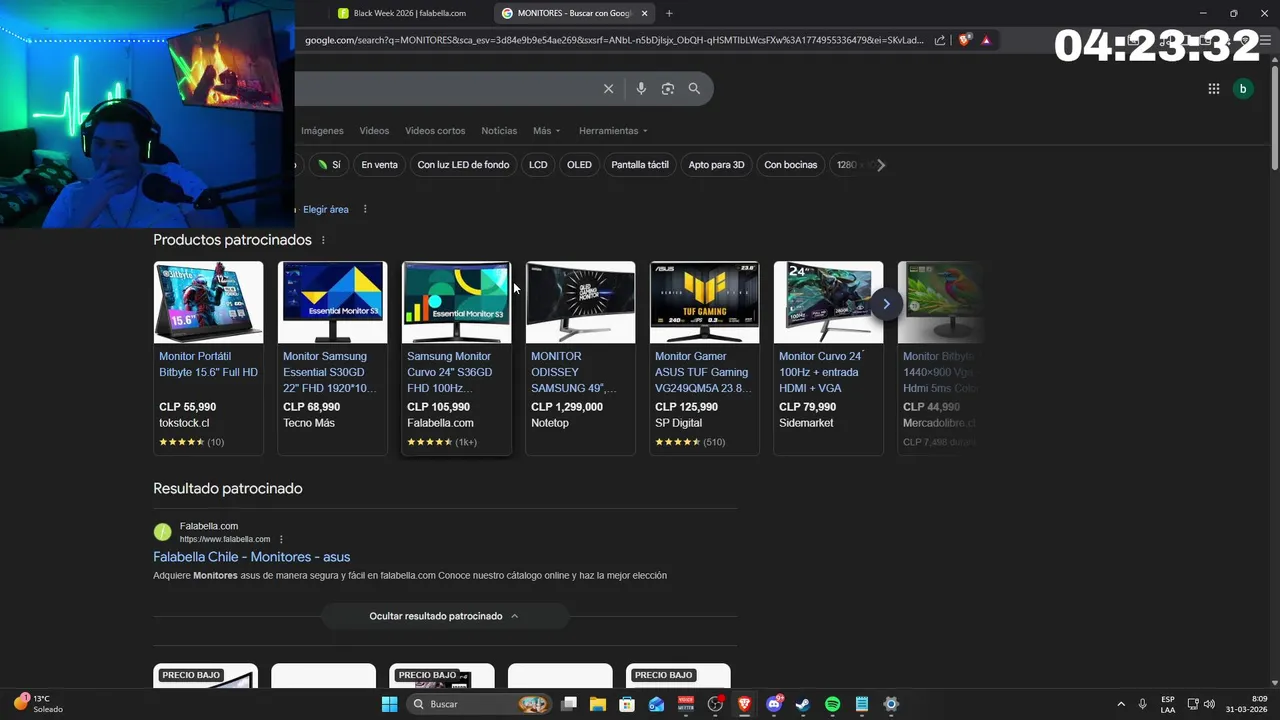Screen dimensions: 1280x720
Task: Expand the Herramientas dropdown
Action: pos(613,131)
